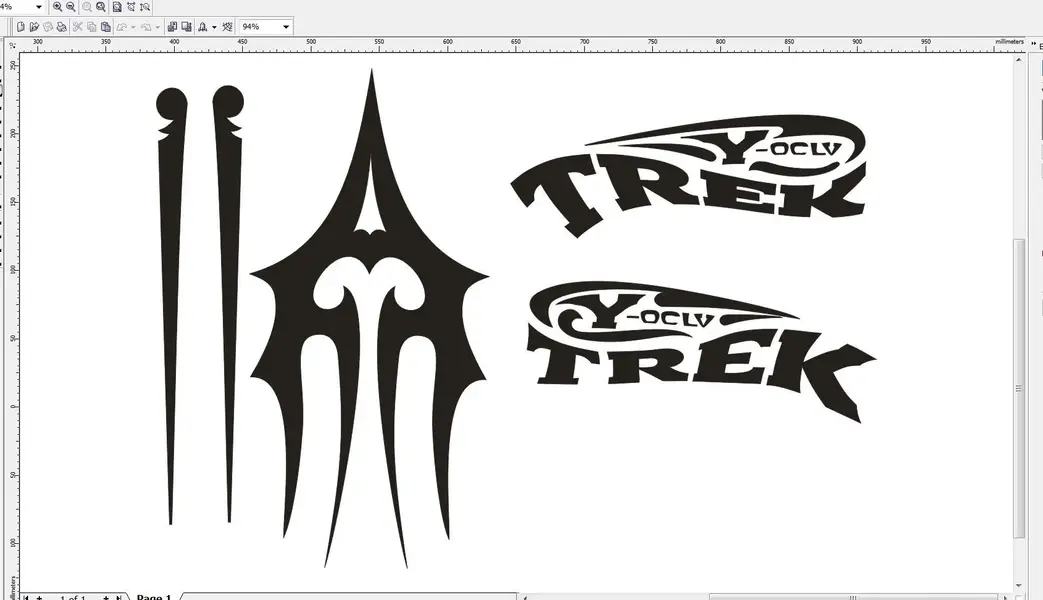The width and height of the screenshot is (1043, 600).
Task: Switch to the Page 1 tab
Action: pos(154,597)
